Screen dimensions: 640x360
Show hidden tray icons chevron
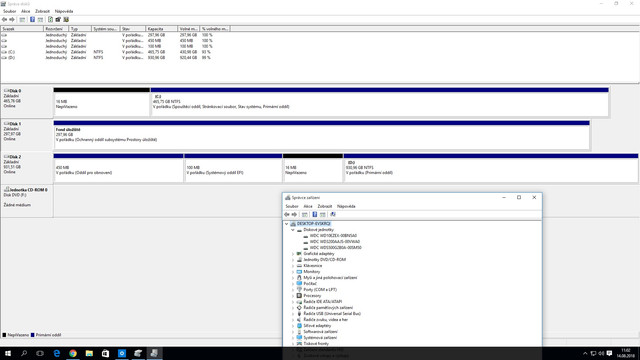coord(585,353)
